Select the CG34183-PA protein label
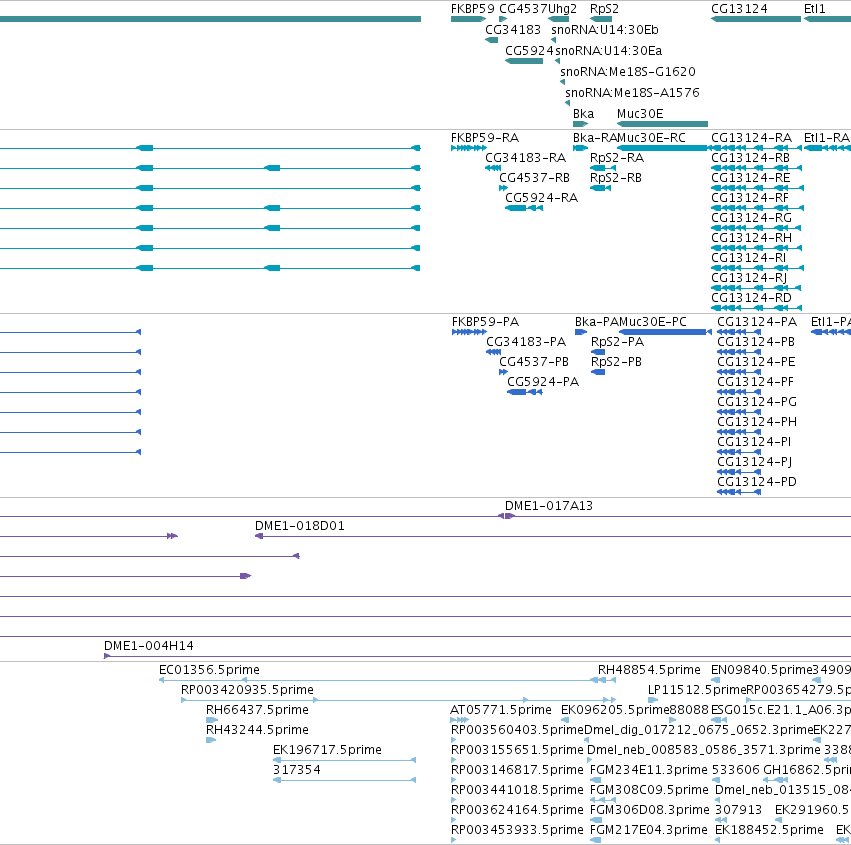The height and width of the screenshot is (845, 851). coord(526,341)
